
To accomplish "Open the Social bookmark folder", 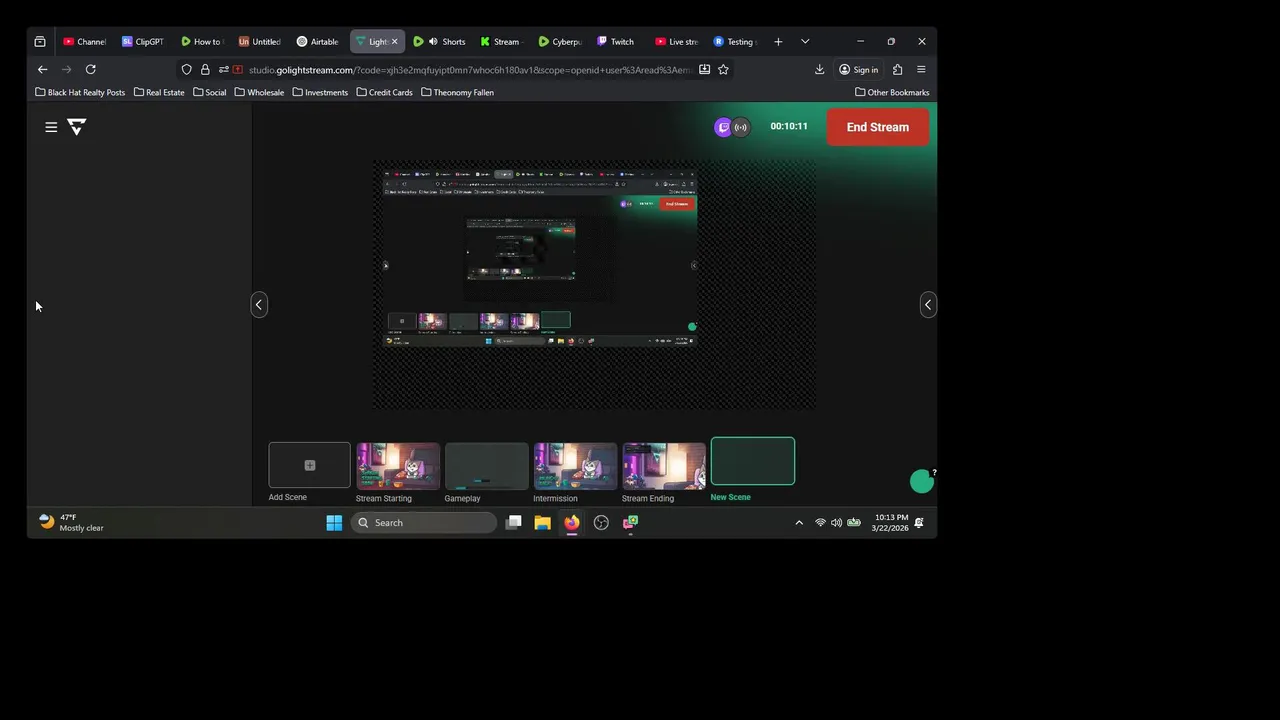I will (x=209, y=92).
